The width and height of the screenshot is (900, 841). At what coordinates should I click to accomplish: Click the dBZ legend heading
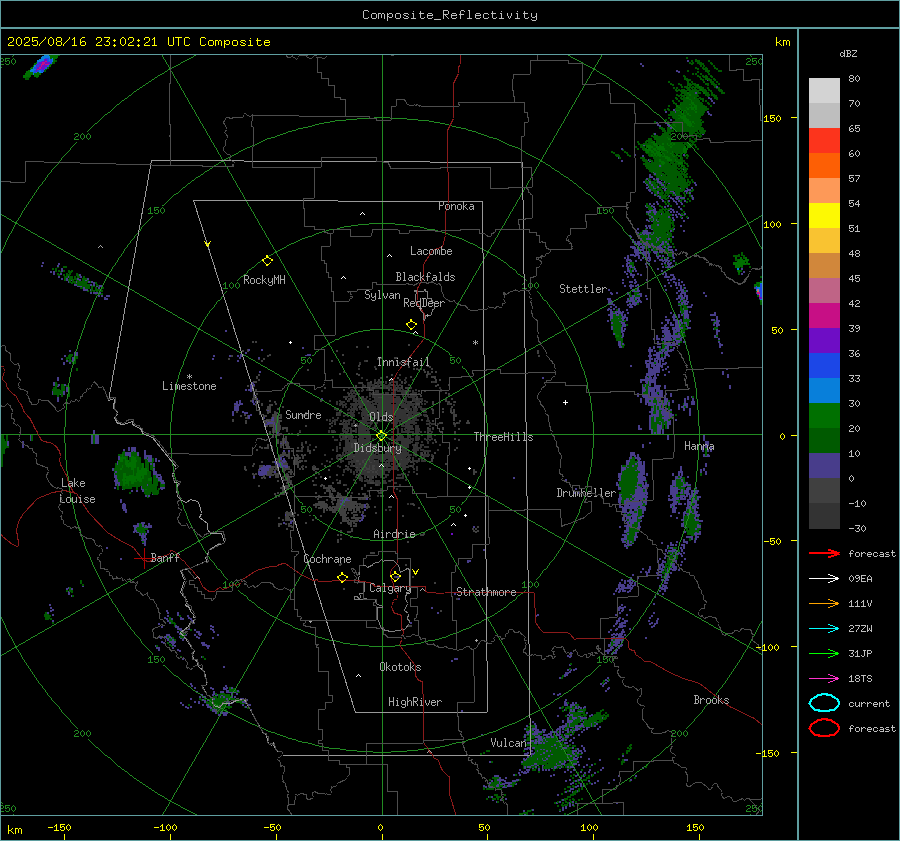coord(848,53)
